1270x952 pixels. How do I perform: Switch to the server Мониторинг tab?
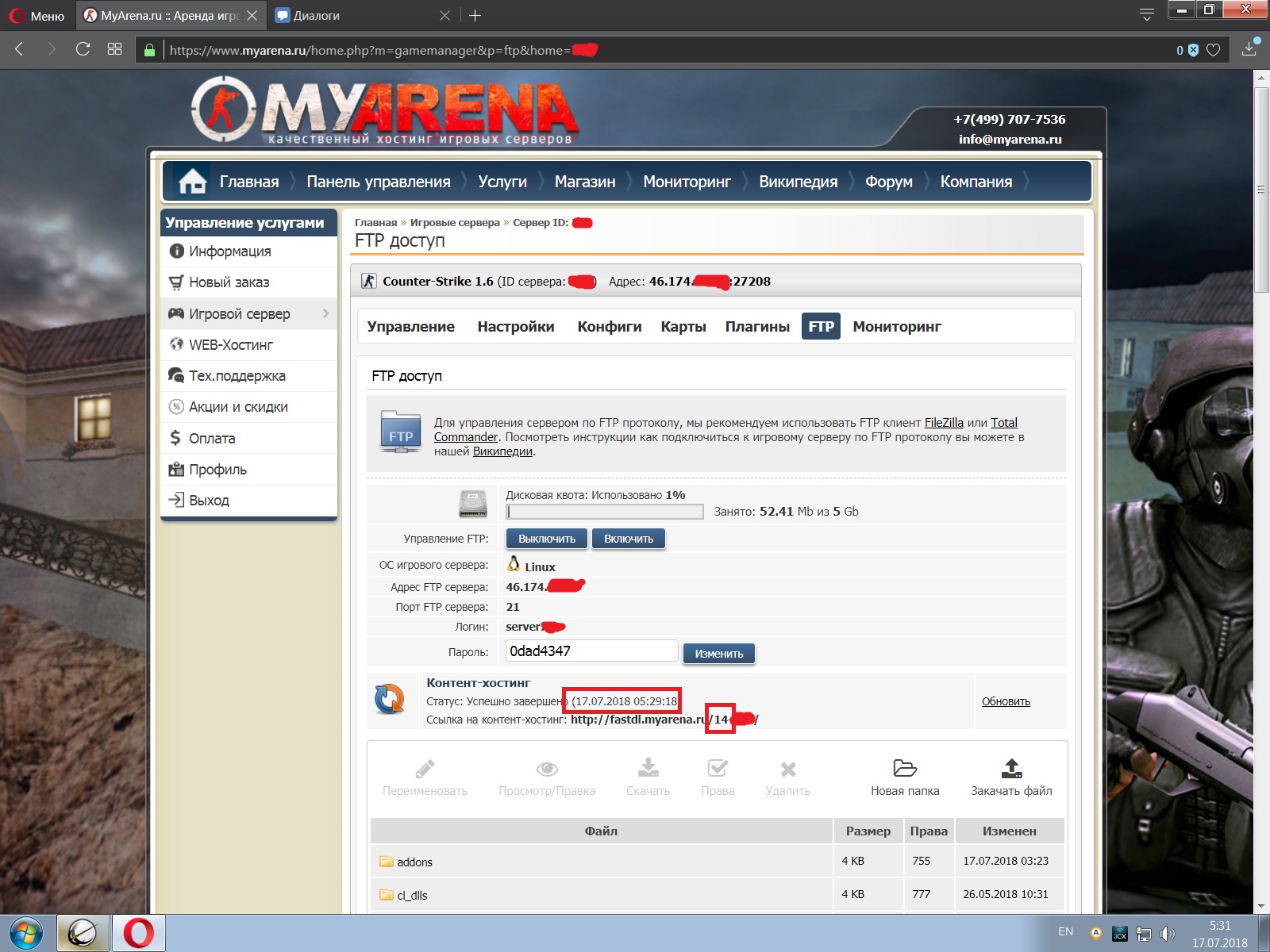[897, 327]
